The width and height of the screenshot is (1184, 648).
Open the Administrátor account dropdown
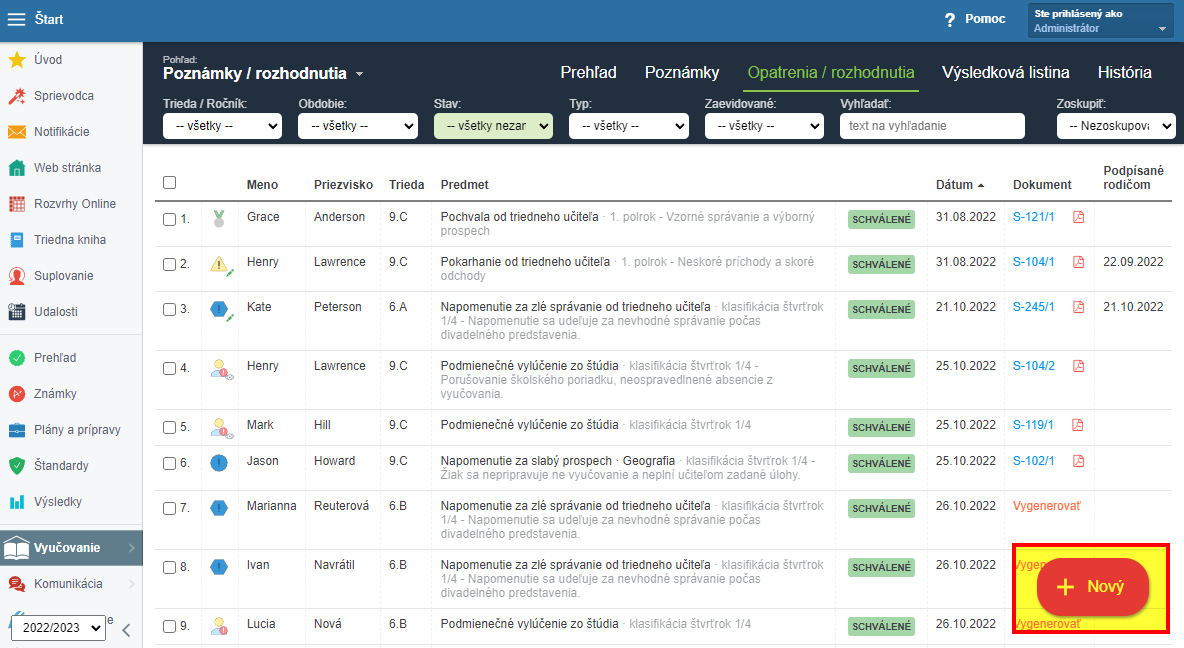pyautogui.click(x=1100, y=20)
